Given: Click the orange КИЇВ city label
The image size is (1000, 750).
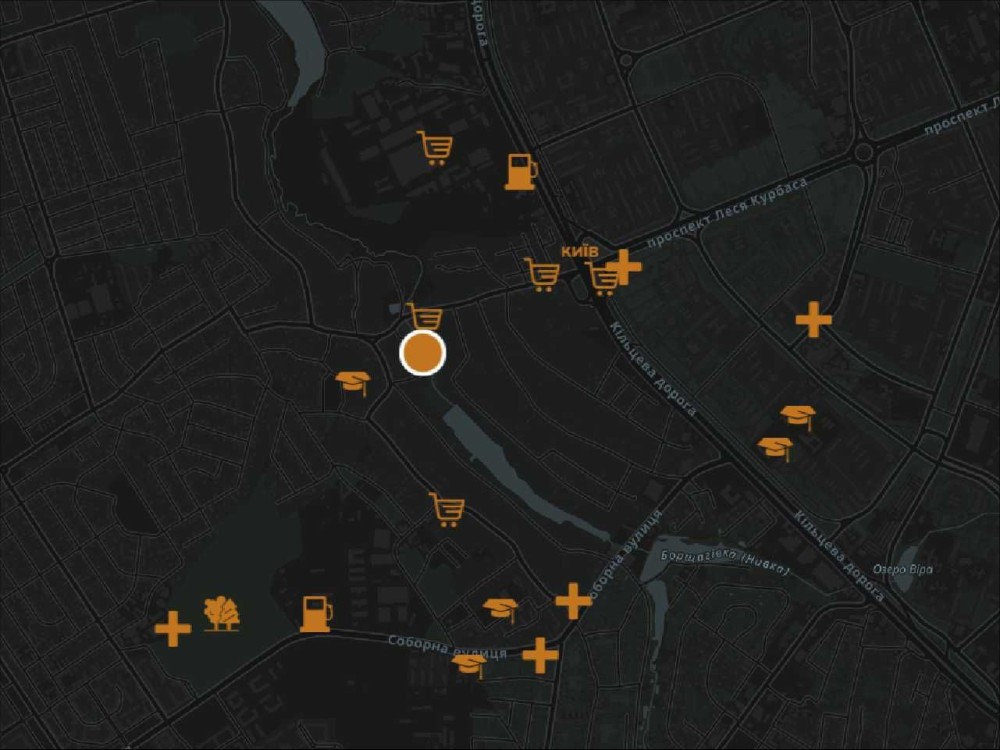Looking at the screenshot, I should click(580, 251).
